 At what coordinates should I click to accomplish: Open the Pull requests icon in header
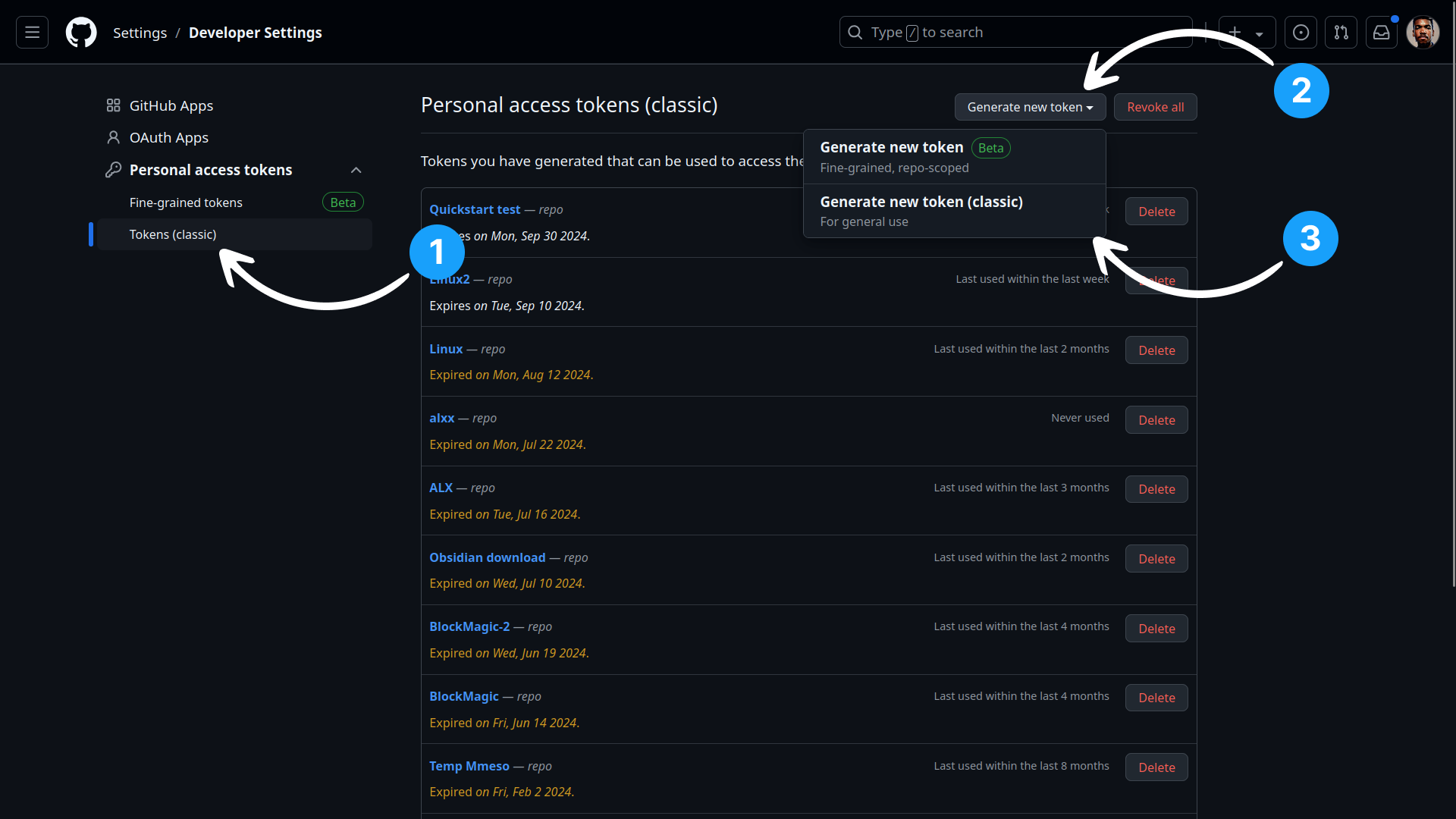(1341, 33)
